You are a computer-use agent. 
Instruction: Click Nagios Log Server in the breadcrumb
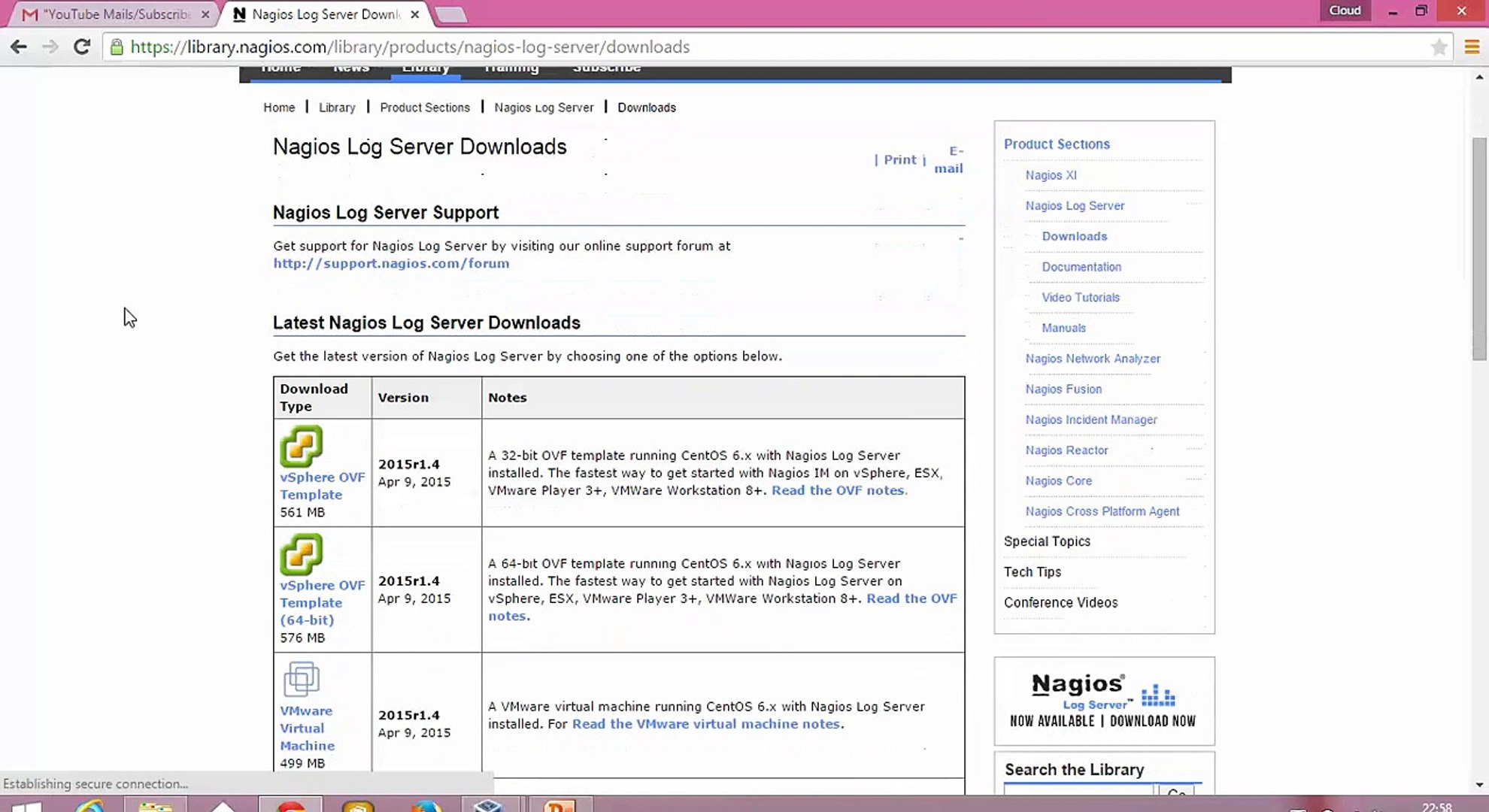[544, 108]
